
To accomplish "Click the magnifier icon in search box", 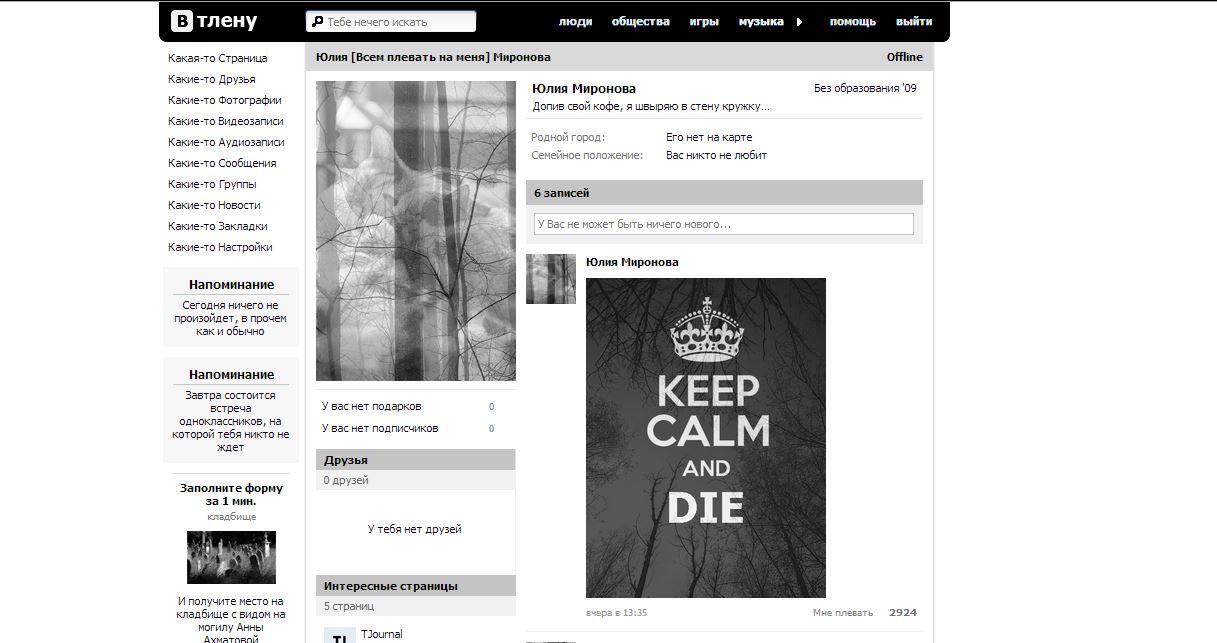I will coord(317,22).
